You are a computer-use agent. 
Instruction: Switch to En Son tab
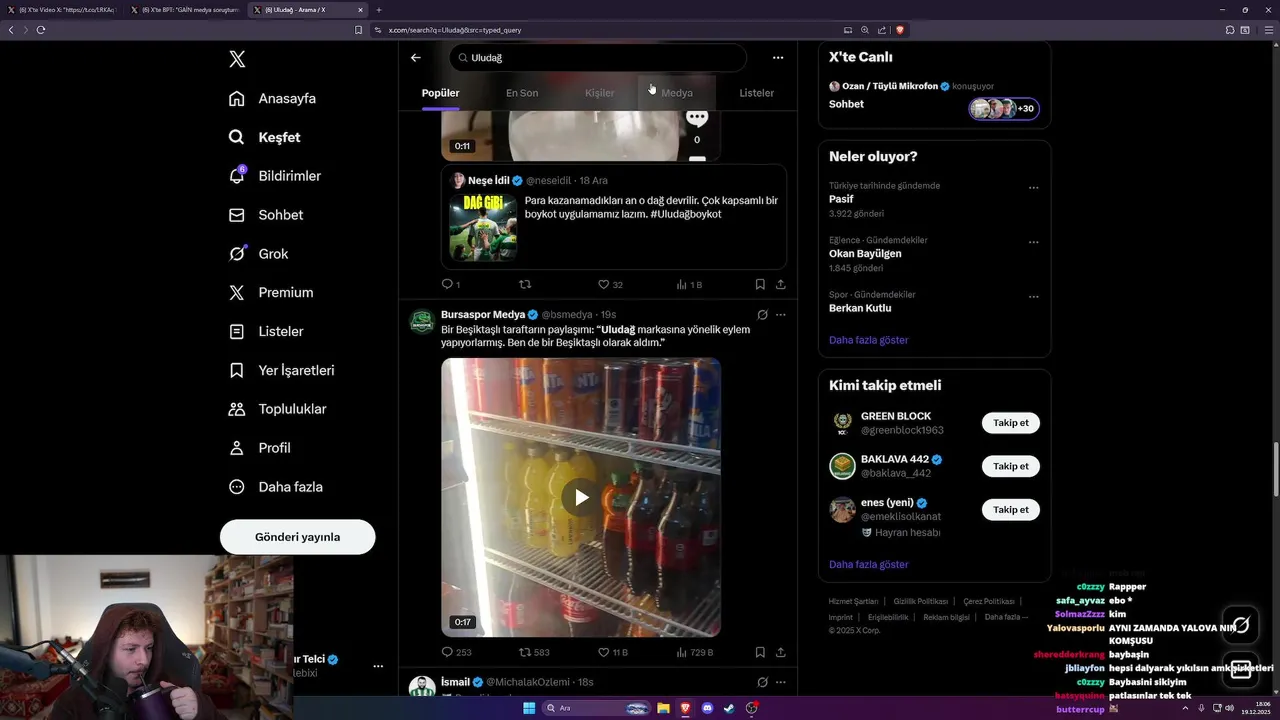pos(522,93)
